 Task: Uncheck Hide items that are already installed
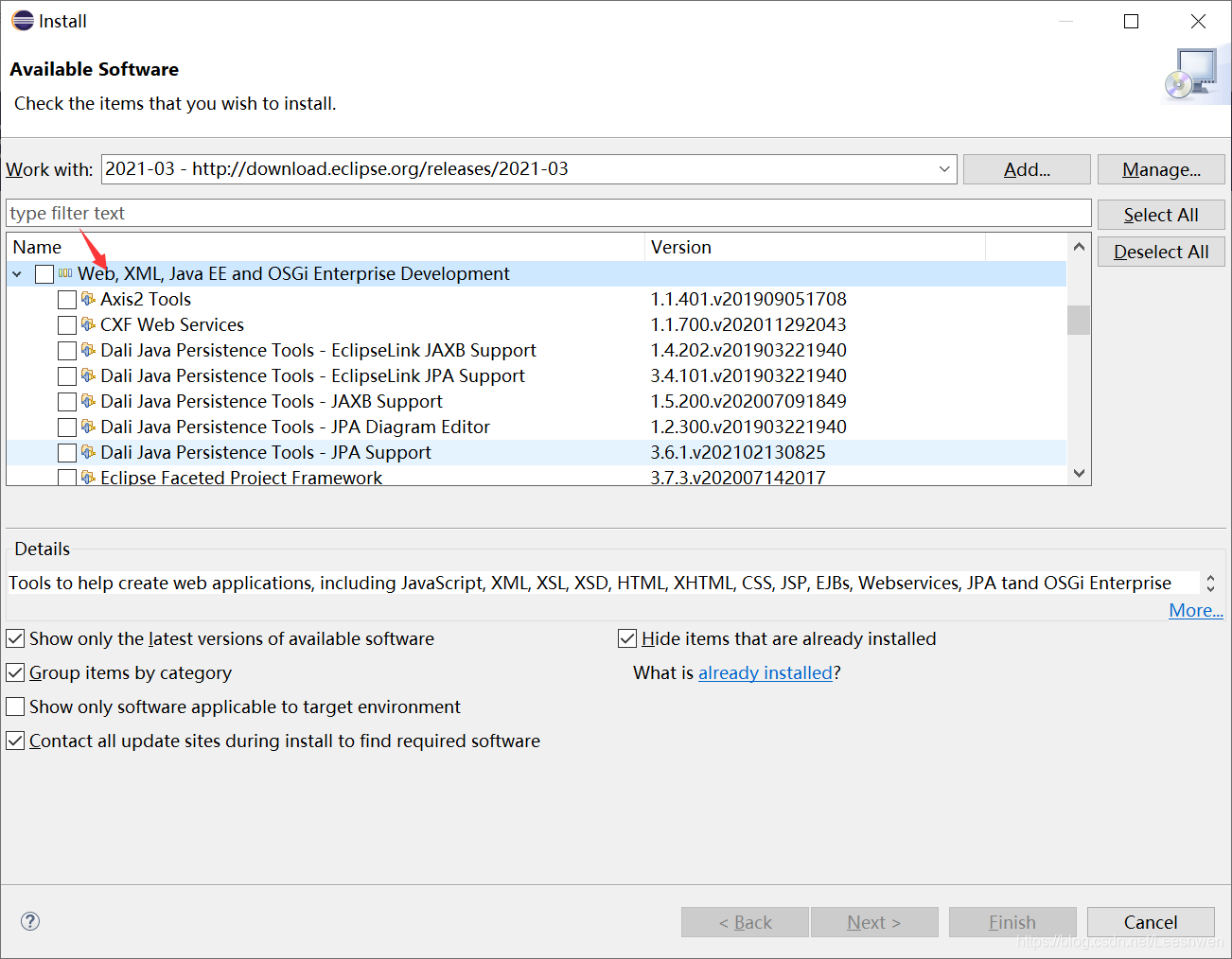[627, 639]
